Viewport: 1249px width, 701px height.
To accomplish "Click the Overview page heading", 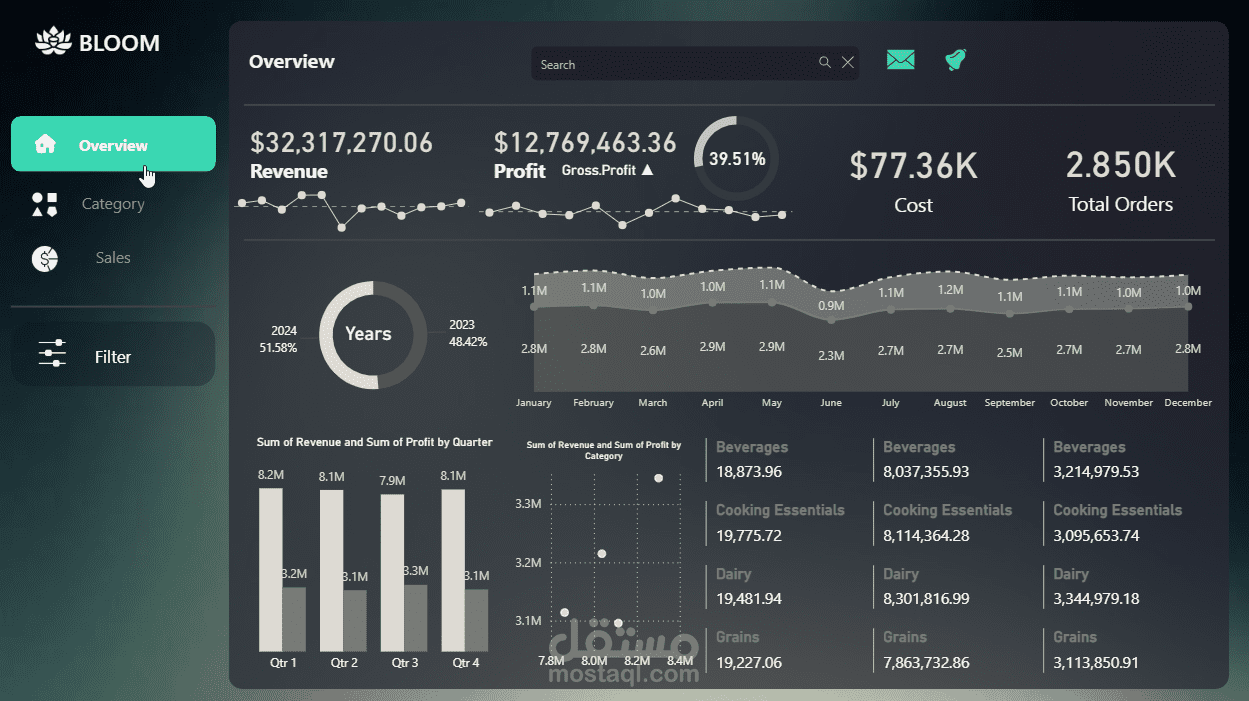I will point(292,61).
